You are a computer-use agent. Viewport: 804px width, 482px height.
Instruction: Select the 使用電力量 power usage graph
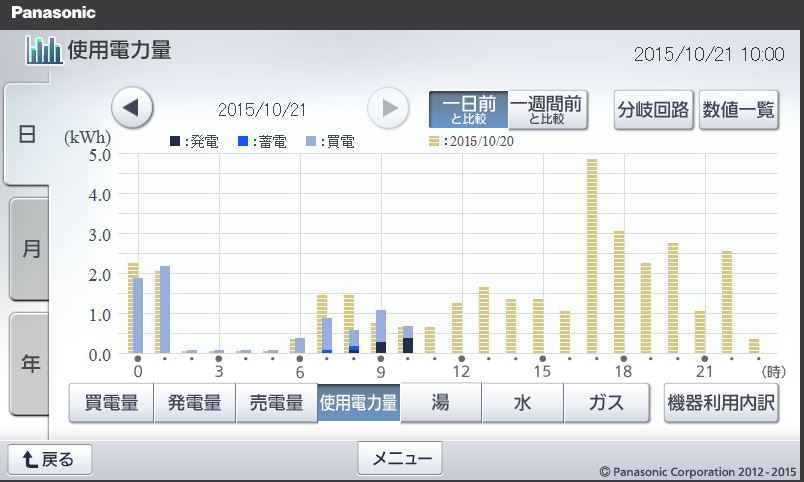(x=358, y=404)
